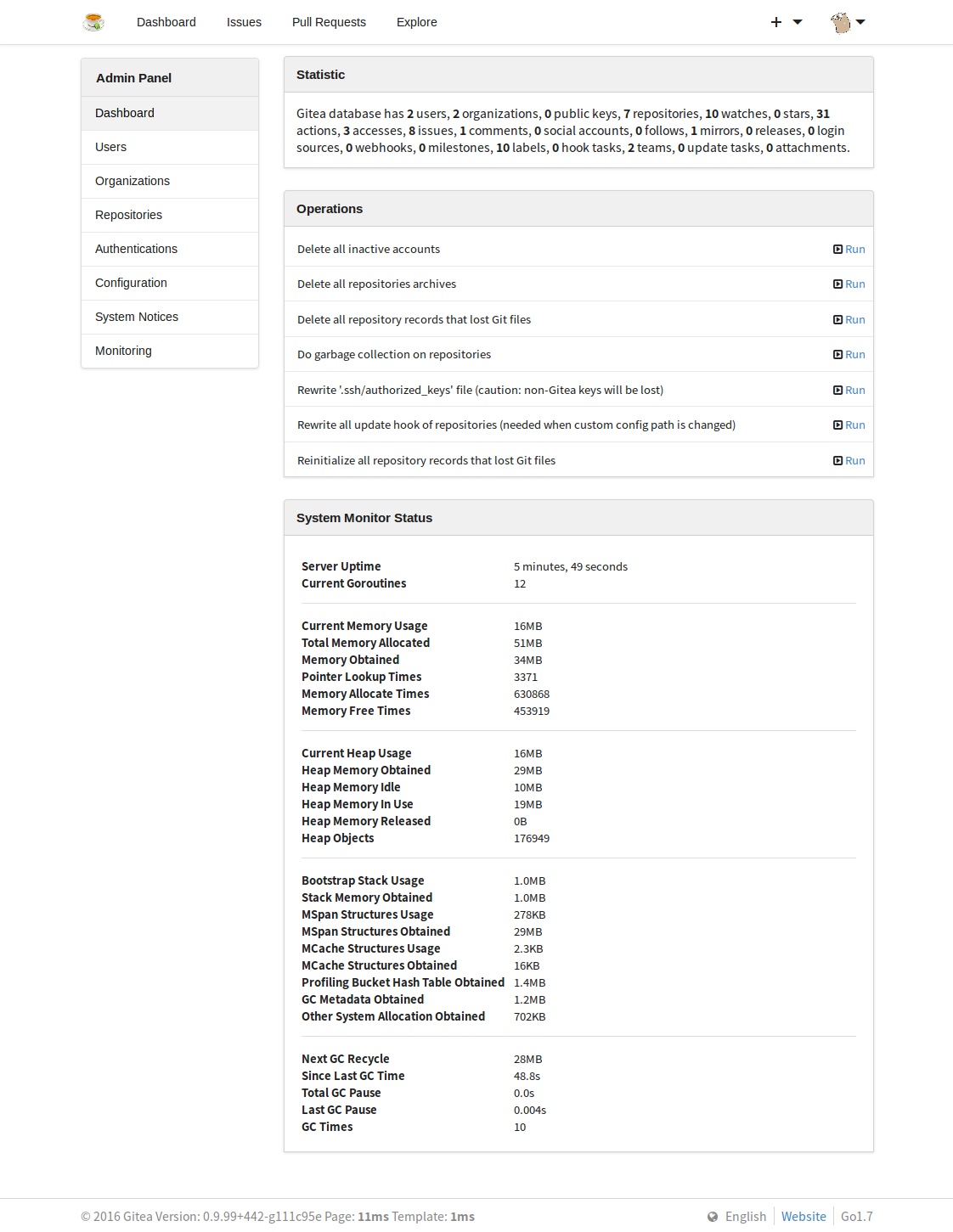Open the Users admin section
This screenshot has width=953, height=1232.
(x=110, y=147)
